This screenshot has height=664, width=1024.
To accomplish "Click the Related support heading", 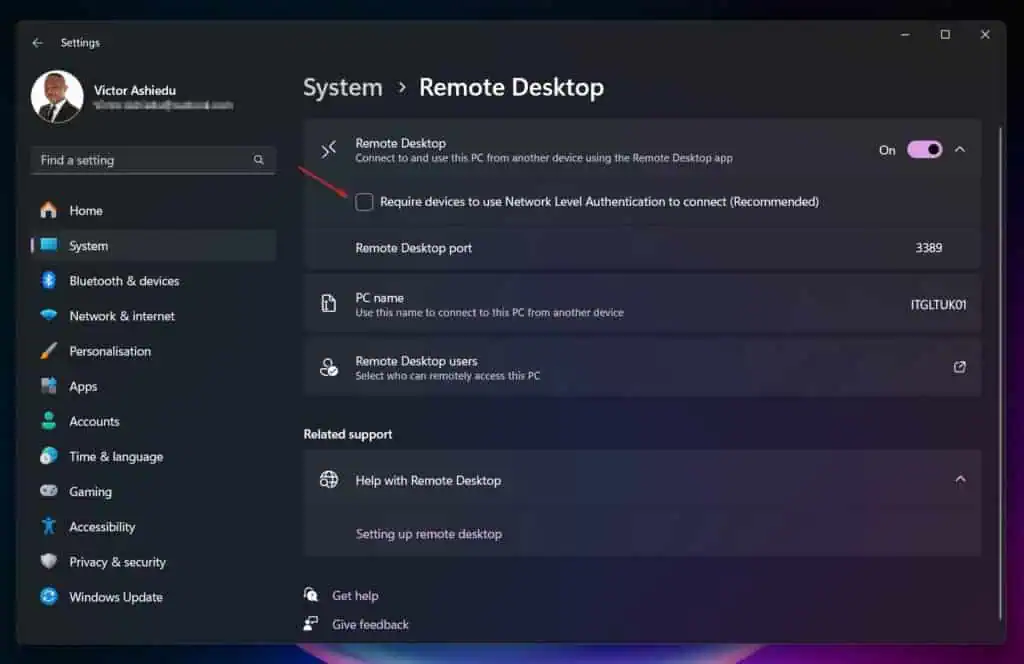I will (348, 434).
